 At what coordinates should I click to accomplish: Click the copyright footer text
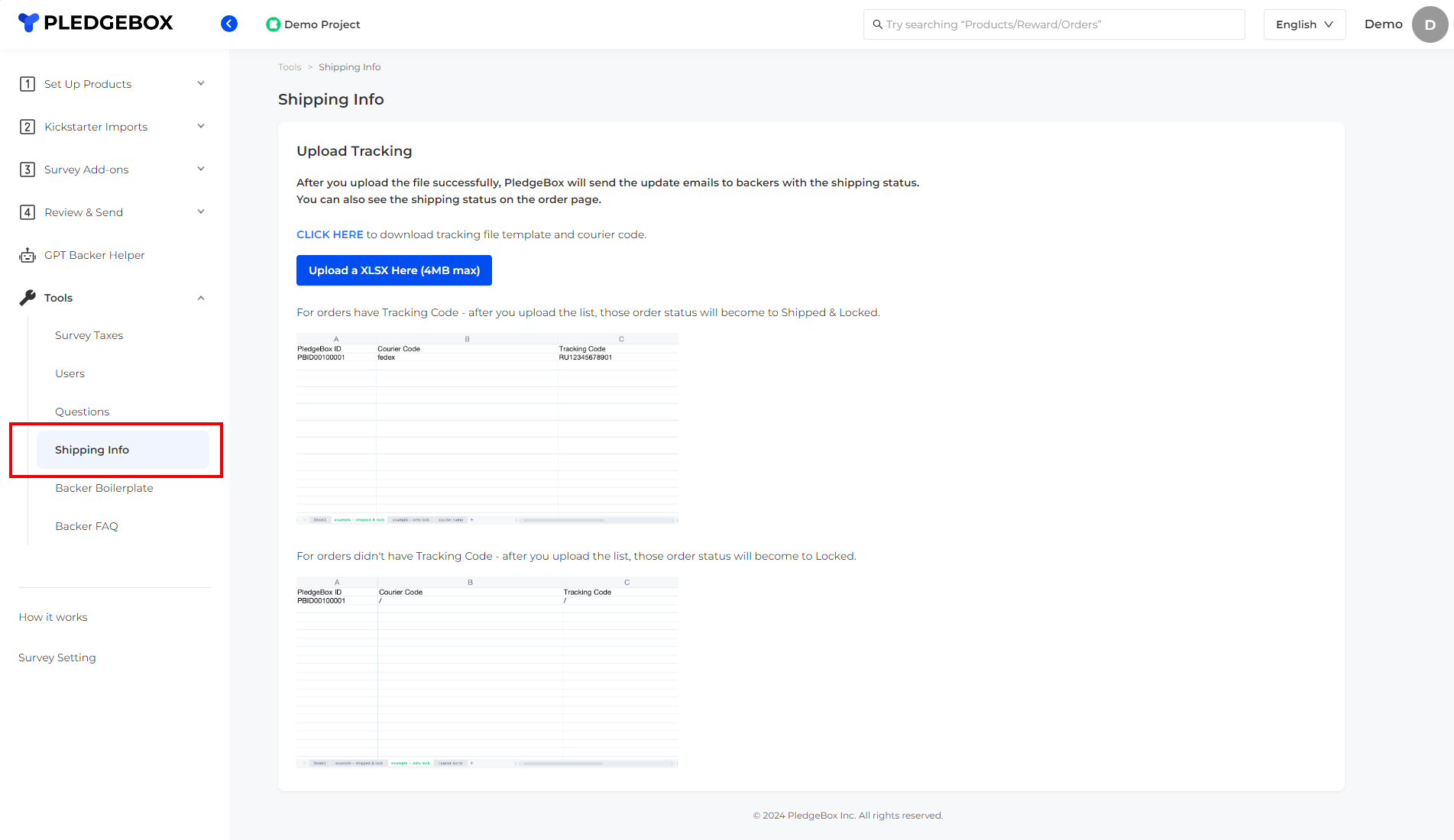pyautogui.click(x=848, y=816)
